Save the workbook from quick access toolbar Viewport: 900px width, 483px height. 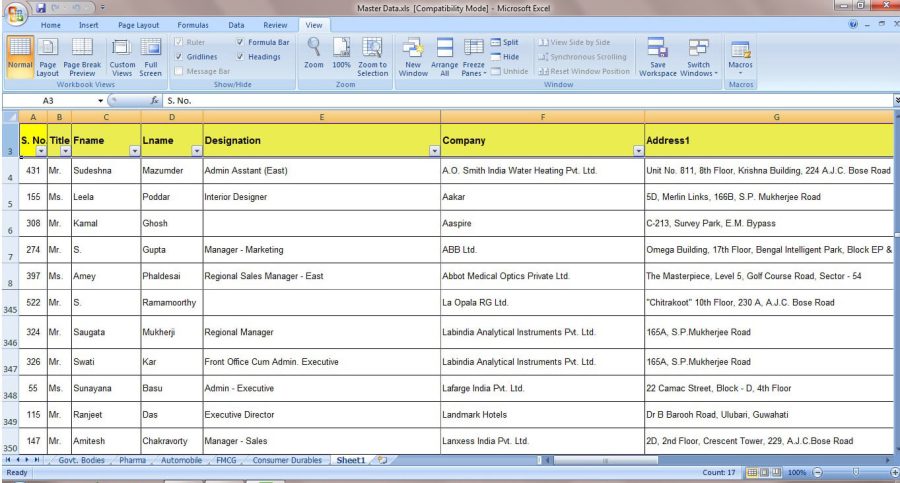(41, 8)
